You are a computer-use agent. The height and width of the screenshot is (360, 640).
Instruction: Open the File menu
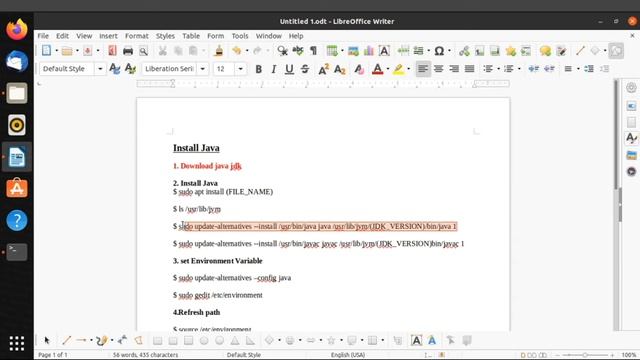click(x=43, y=36)
